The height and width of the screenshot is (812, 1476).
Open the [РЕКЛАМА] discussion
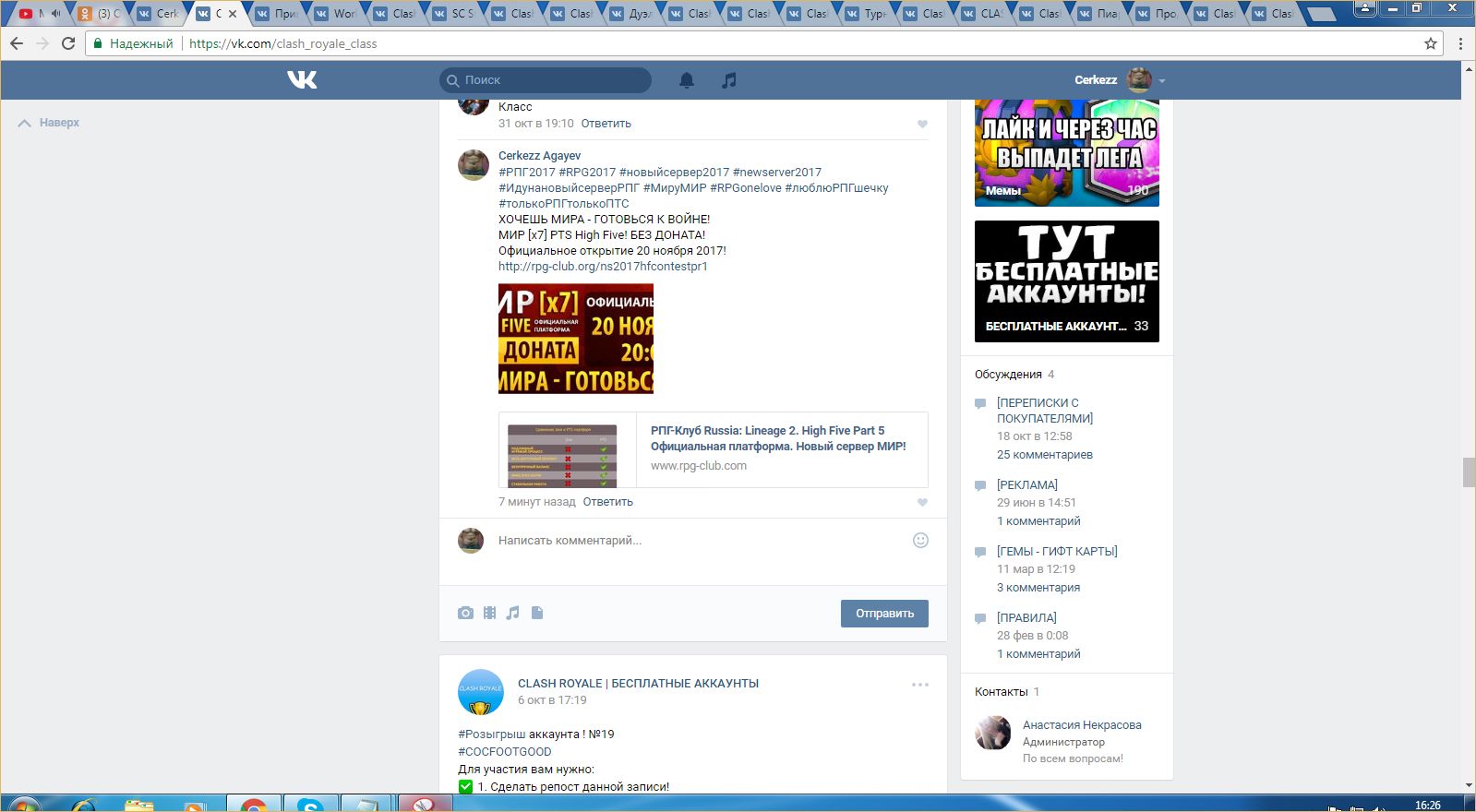(1027, 485)
